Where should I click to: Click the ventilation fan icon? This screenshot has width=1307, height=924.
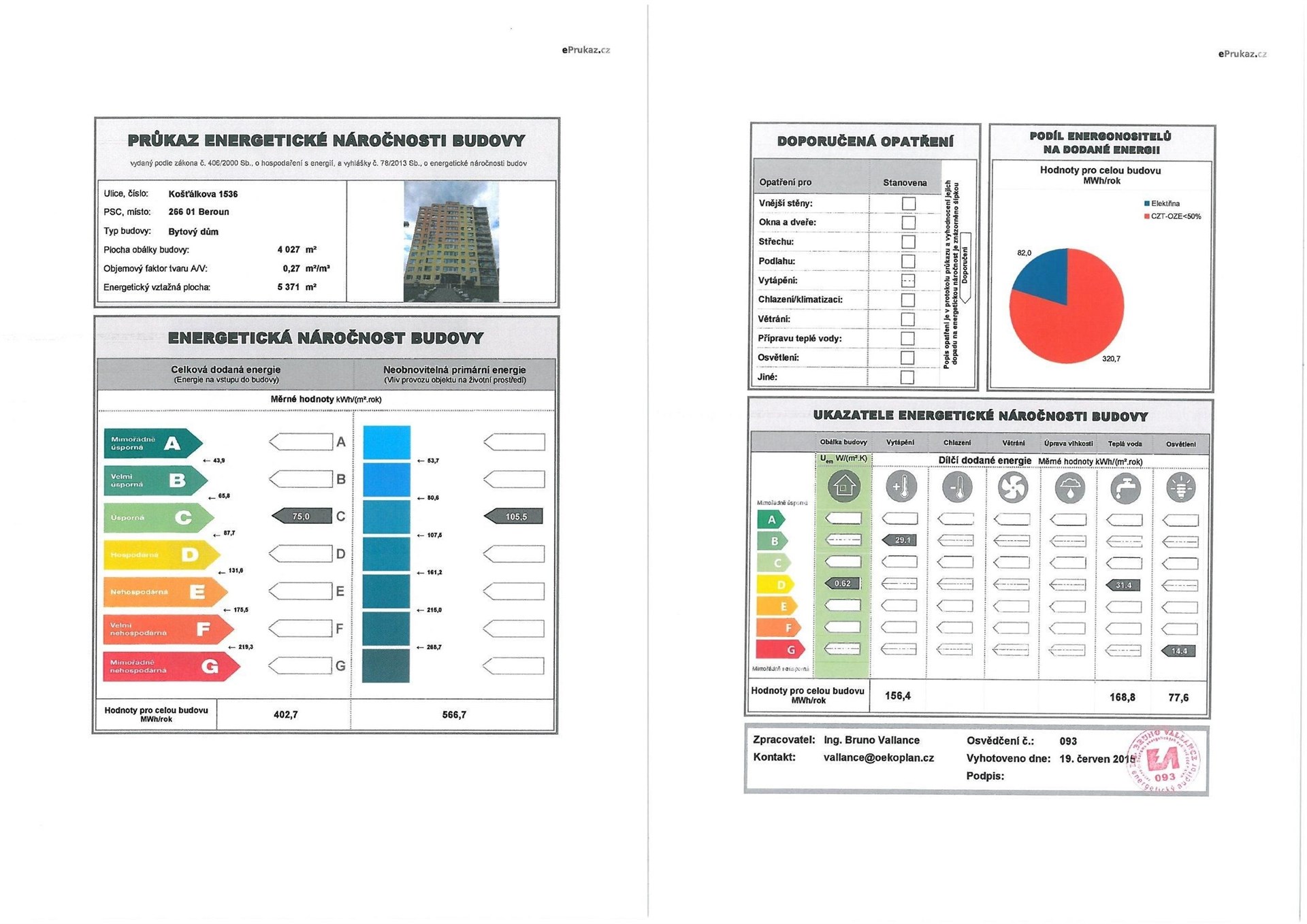1012,487
